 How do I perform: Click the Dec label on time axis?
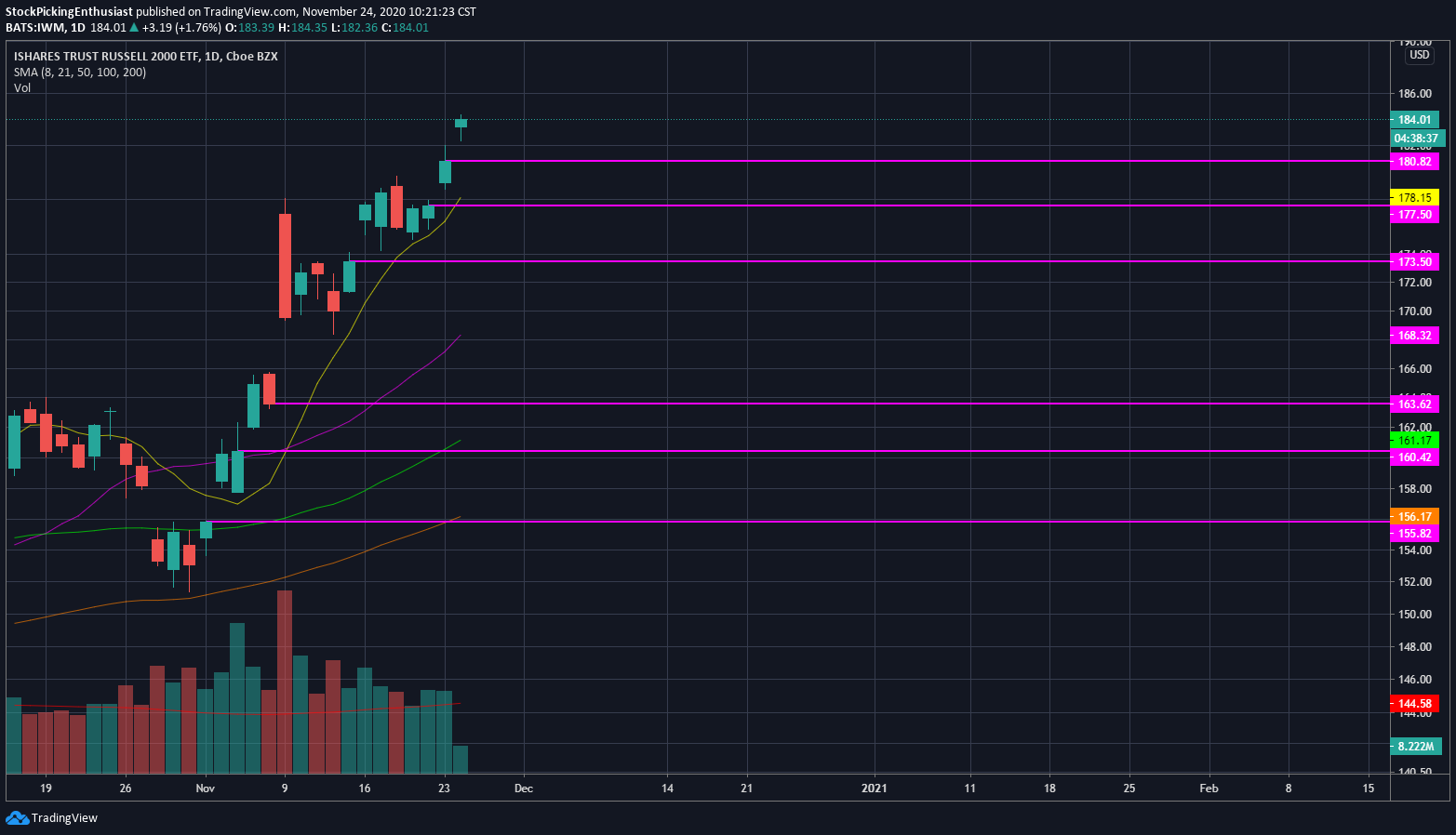[x=524, y=789]
